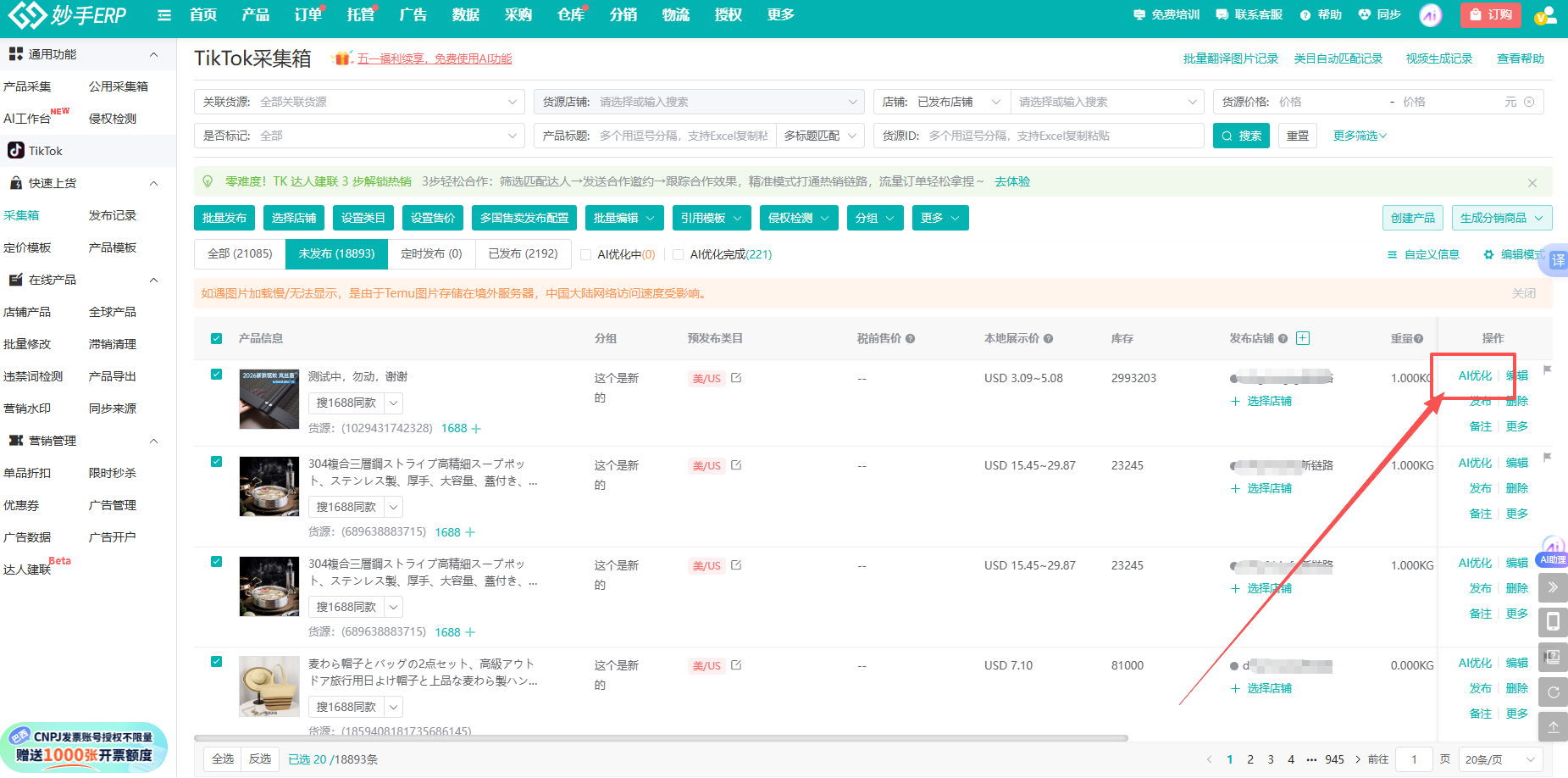Viewport: 1568px width, 778px height.
Task: Open the 引用模板 dropdown button
Action: pos(712,218)
